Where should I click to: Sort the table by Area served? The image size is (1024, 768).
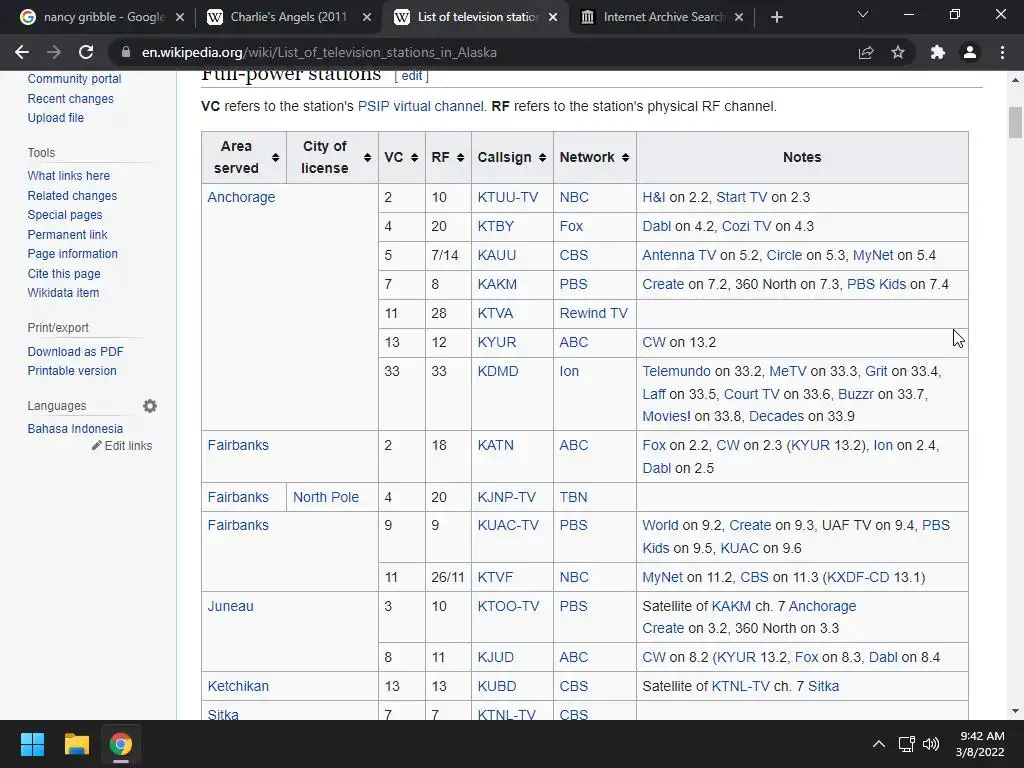point(276,157)
